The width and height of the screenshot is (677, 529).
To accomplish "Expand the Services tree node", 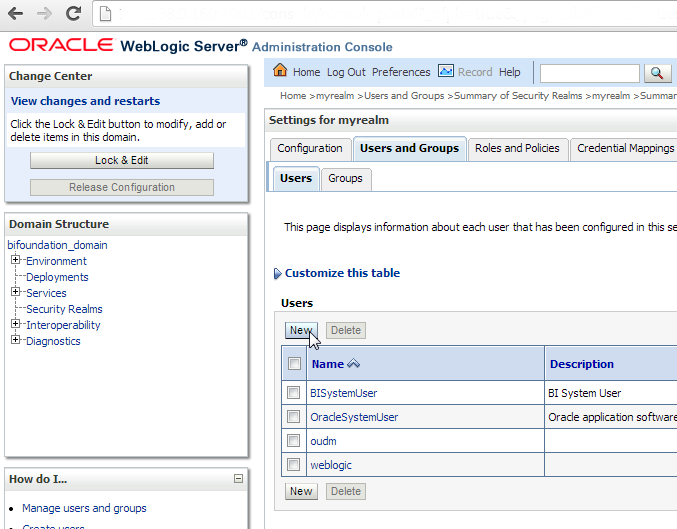I will coord(16,291).
